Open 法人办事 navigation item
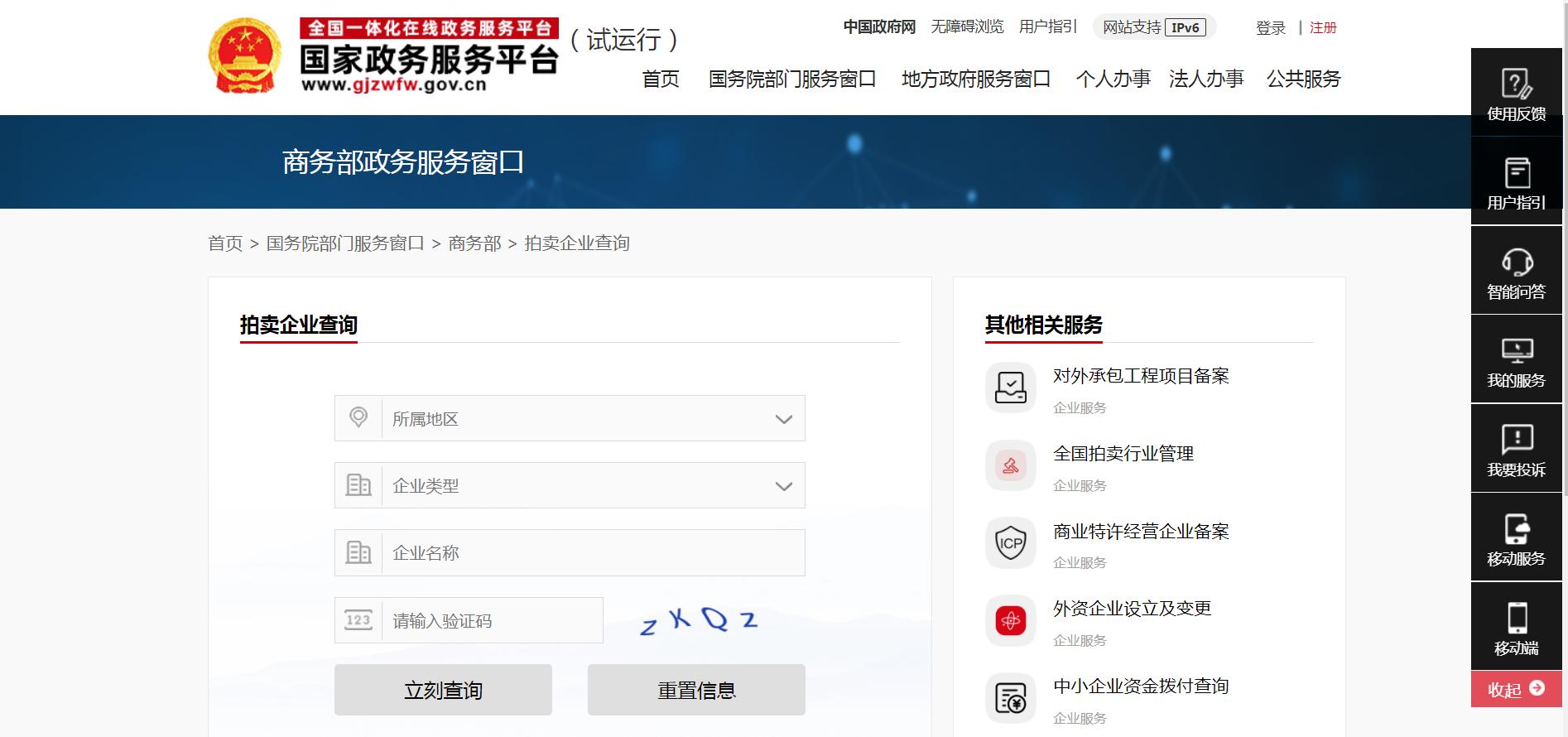Screen dimensions: 1568x737 click(1206, 79)
